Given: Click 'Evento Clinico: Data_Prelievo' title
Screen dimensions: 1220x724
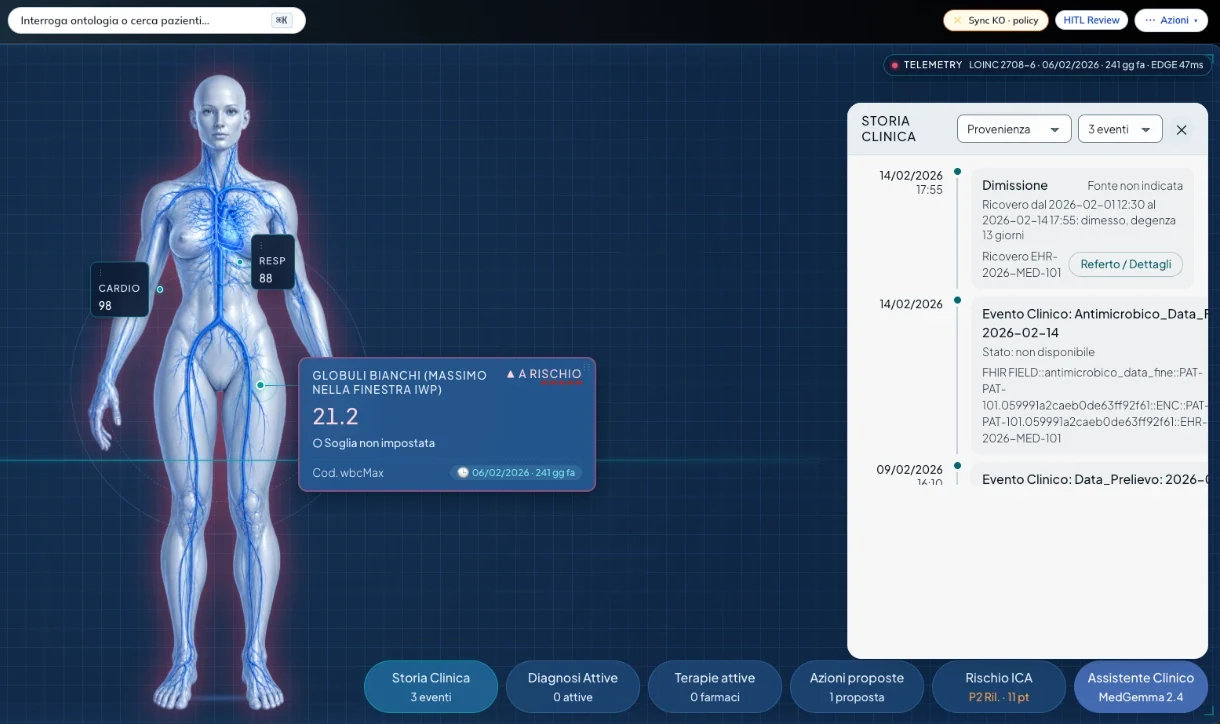Looking at the screenshot, I should point(1094,479).
